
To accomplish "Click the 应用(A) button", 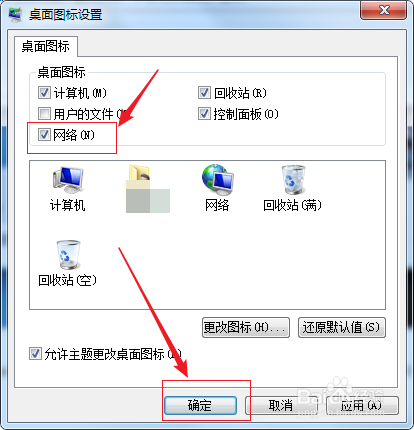I will (x=362, y=405).
